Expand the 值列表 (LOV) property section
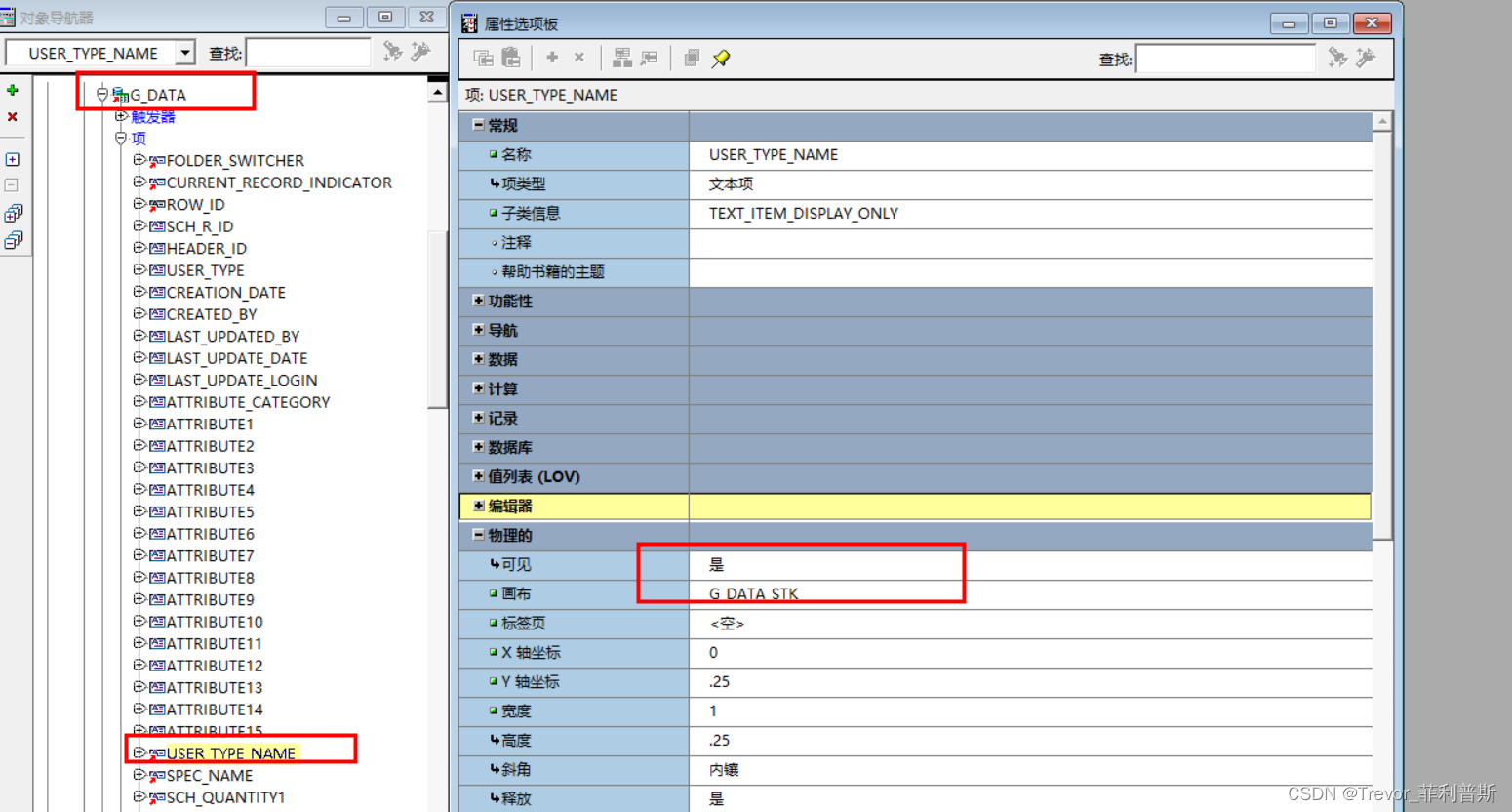Screen dimensions: 1512x812 (x=477, y=476)
